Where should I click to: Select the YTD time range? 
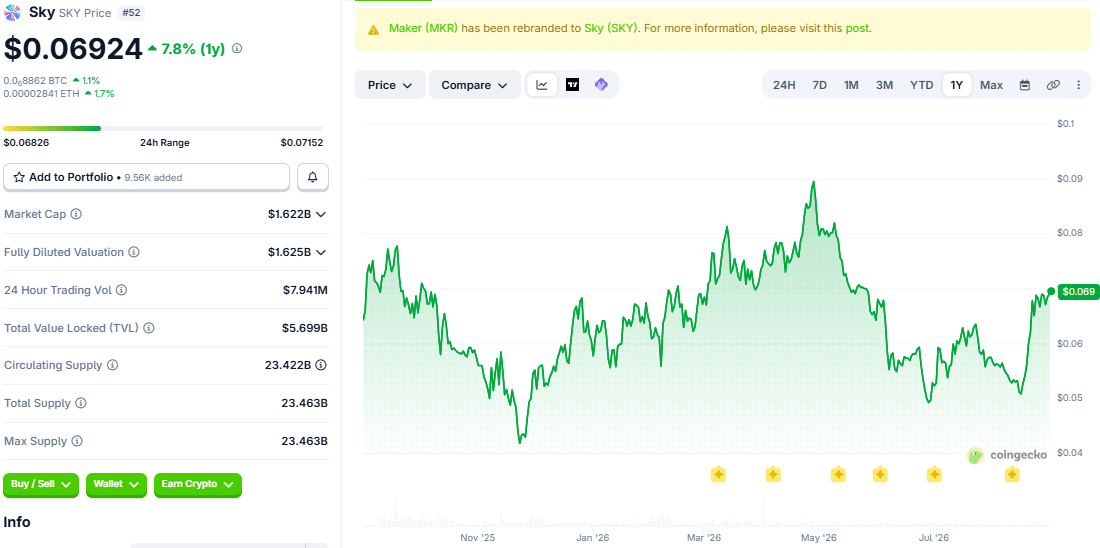pos(922,85)
